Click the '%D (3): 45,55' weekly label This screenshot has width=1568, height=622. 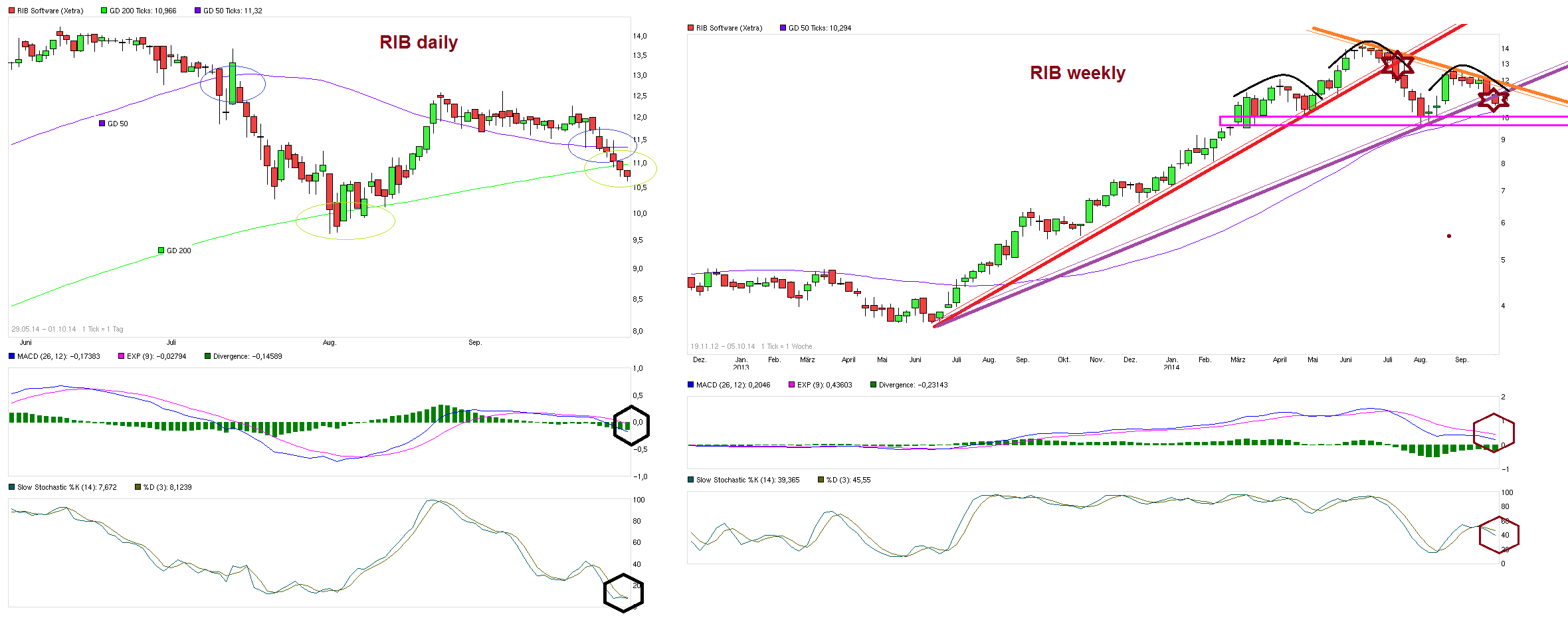[848, 480]
